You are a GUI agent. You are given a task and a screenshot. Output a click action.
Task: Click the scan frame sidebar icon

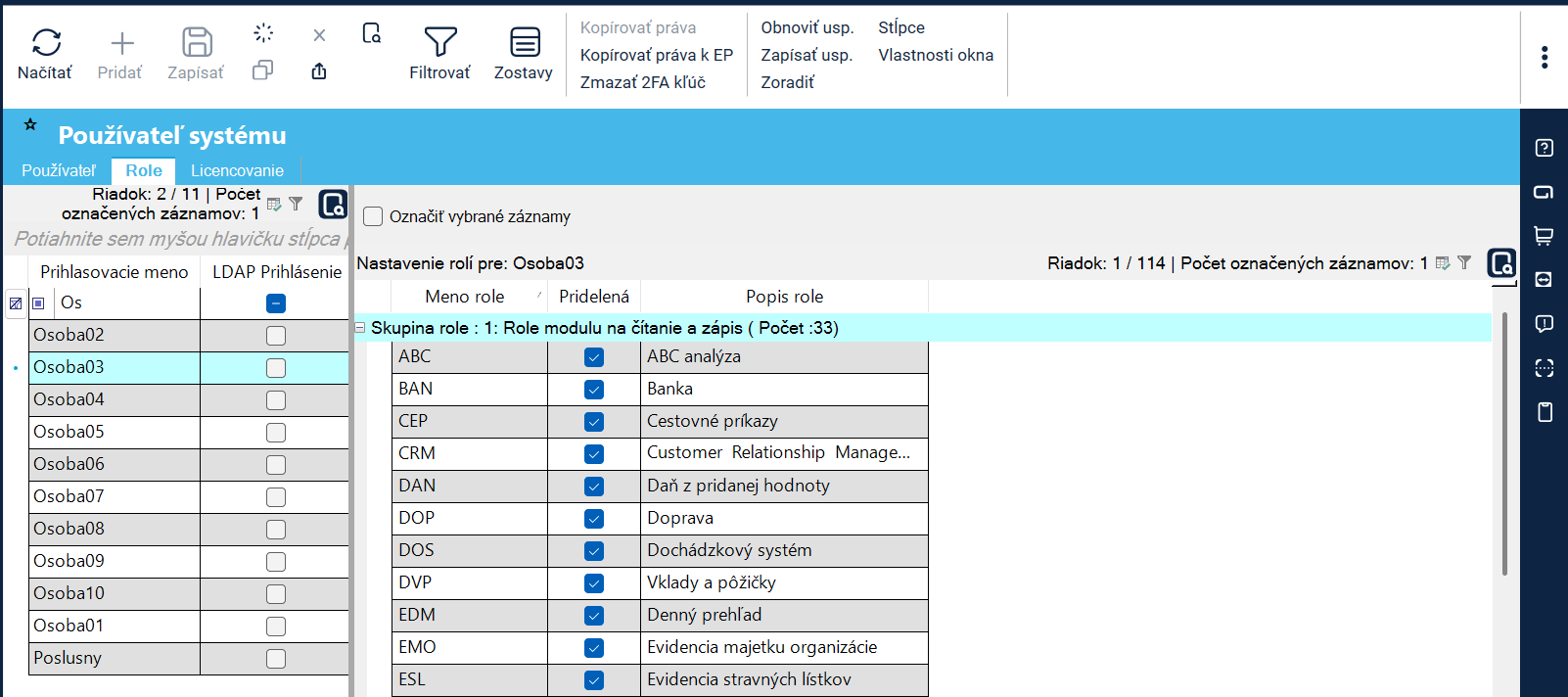point(1545,368)
